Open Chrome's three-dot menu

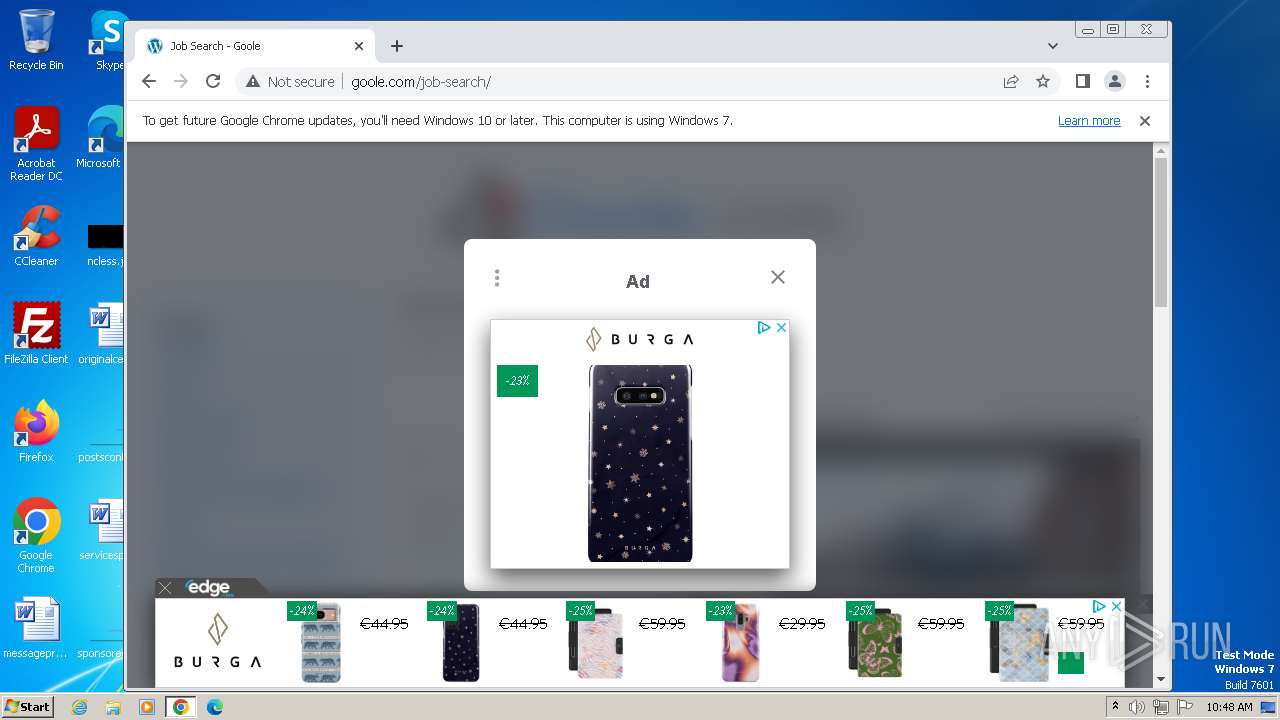[x=1147, y=81]
